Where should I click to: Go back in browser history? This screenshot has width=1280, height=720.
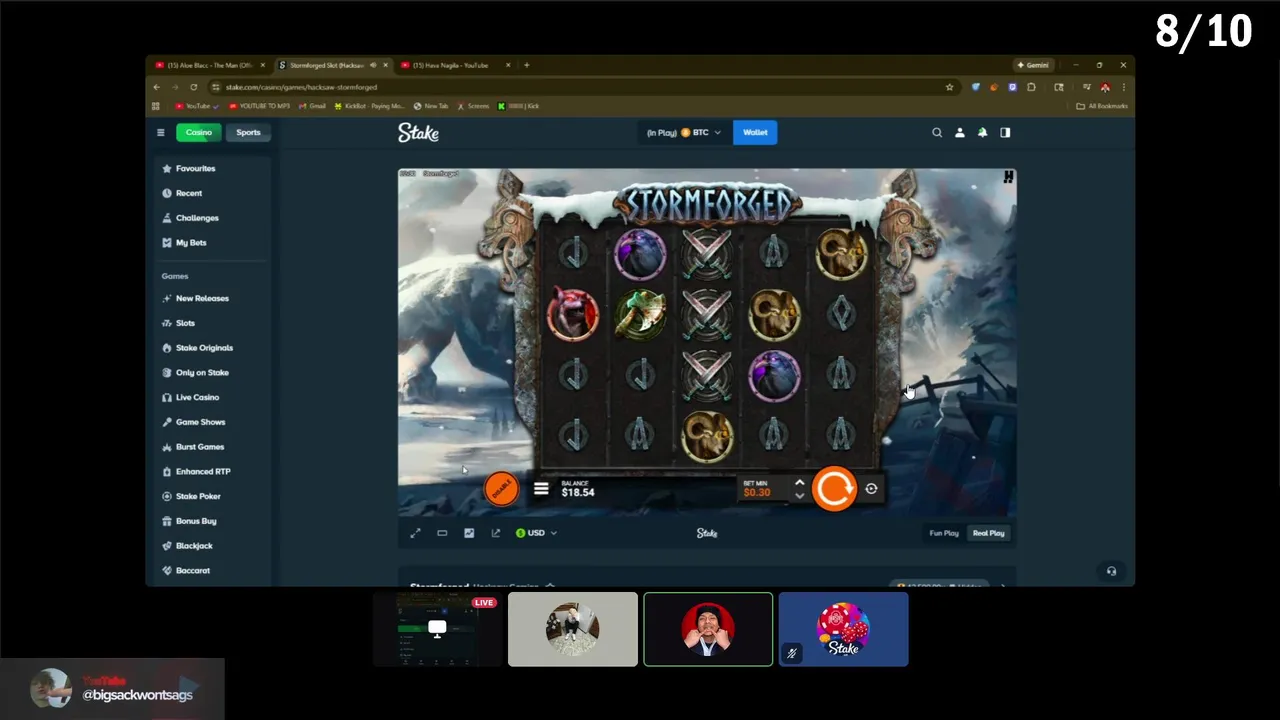coord(157,87)
